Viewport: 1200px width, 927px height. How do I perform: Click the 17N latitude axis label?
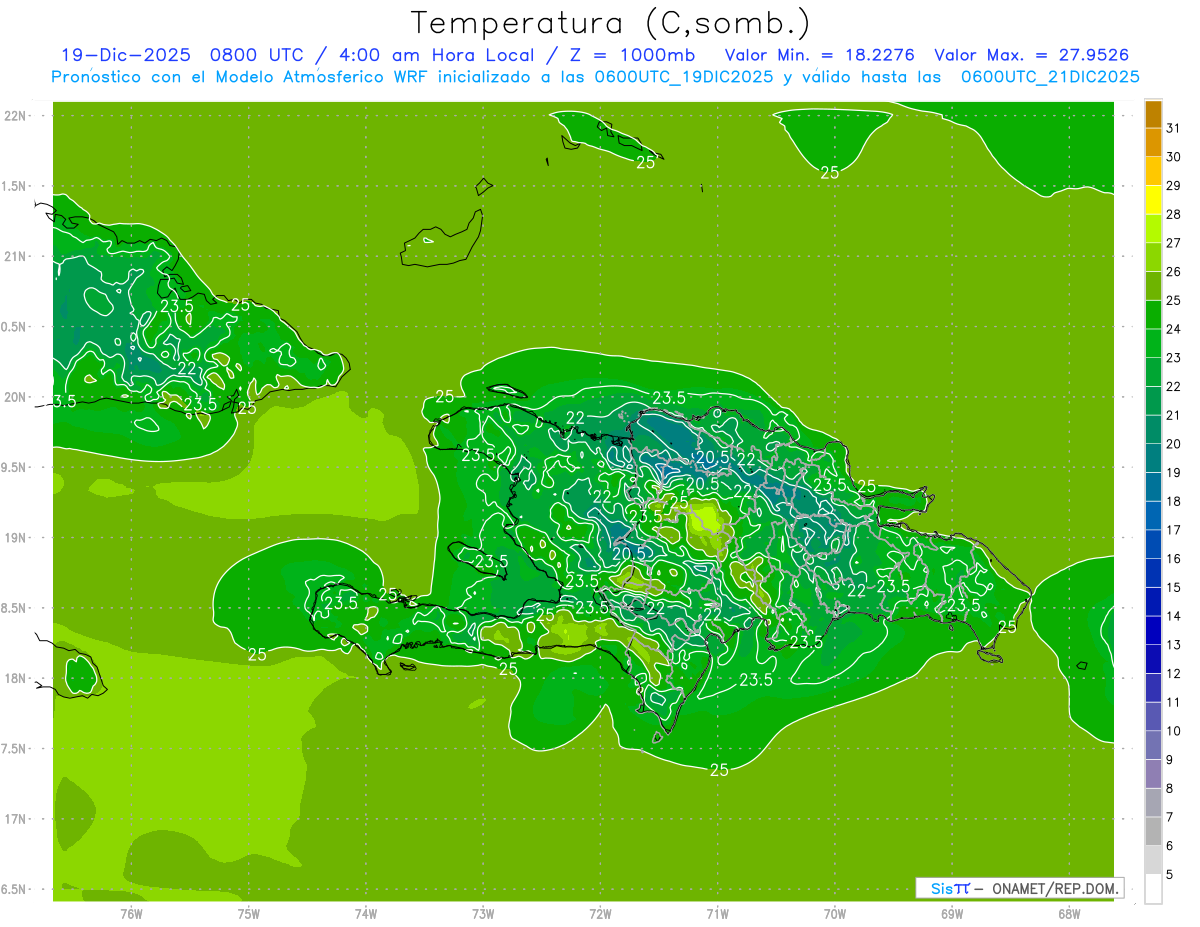pyautogui.click(x=17, y=819)
